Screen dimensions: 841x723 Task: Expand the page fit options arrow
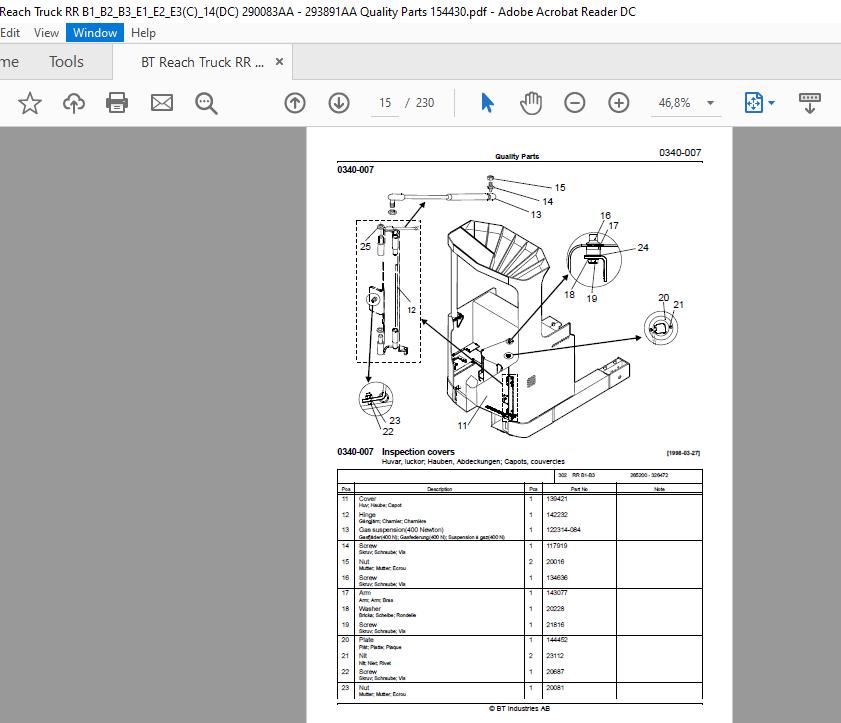771,103
